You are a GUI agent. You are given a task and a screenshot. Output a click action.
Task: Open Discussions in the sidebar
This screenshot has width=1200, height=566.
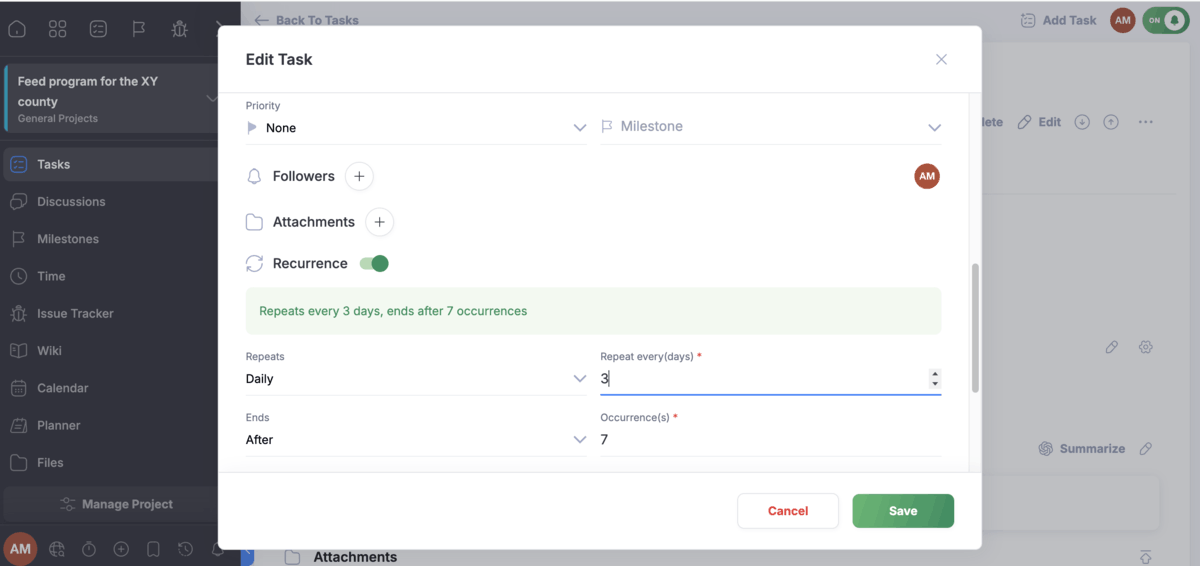110,201
